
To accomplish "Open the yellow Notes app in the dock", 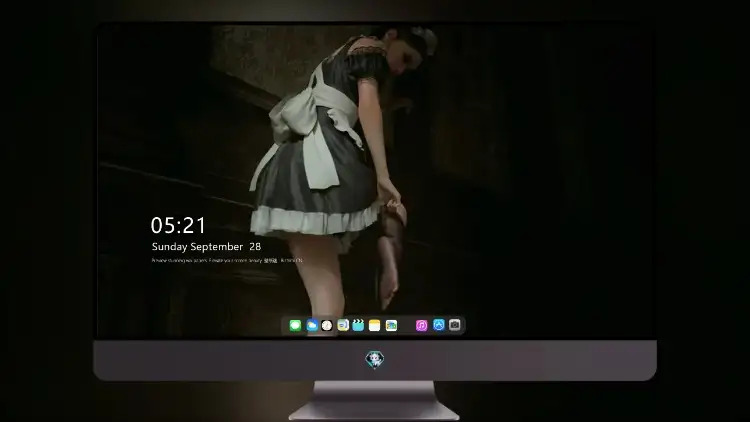I will pyautogui.click(x=375, y=325).
